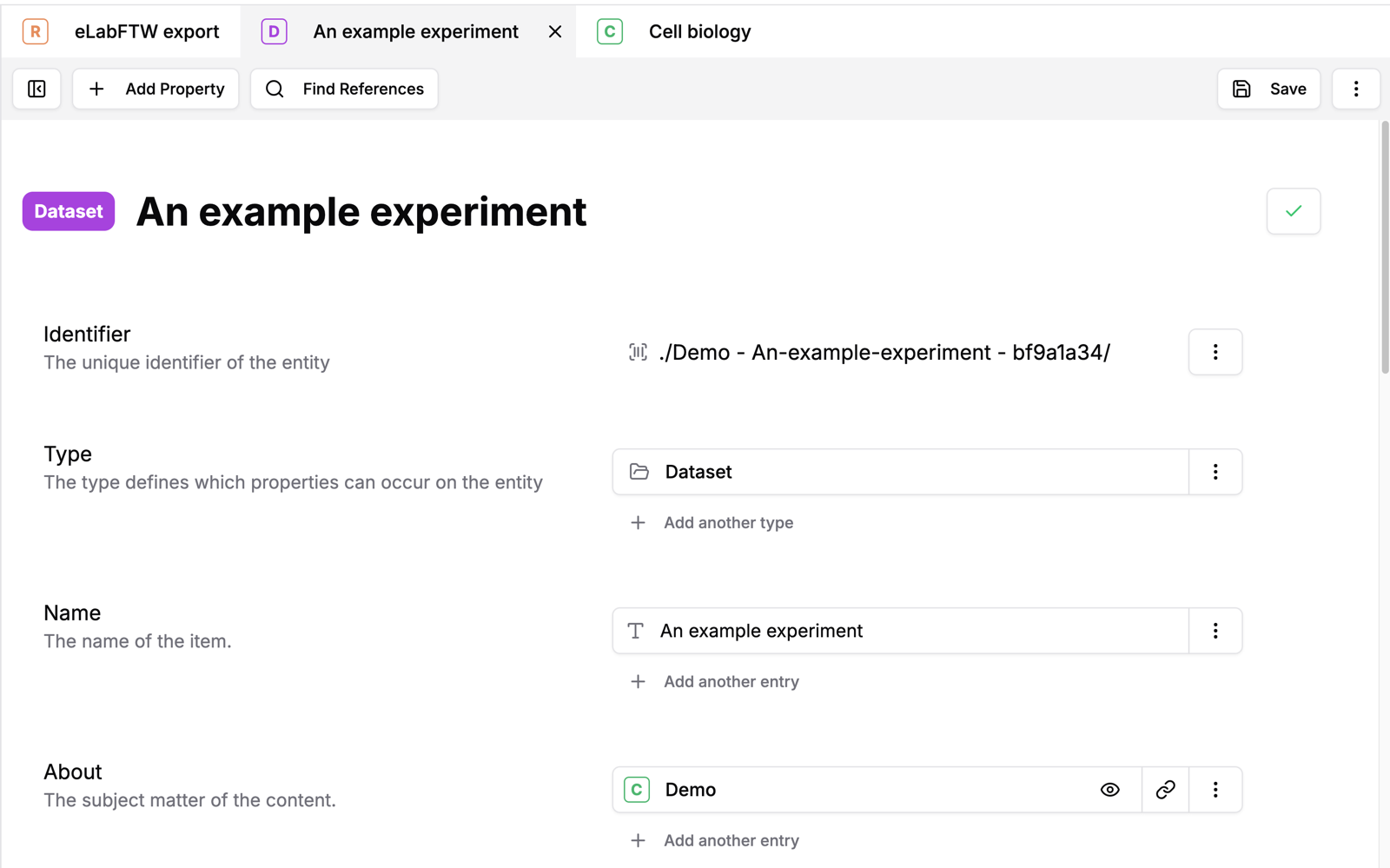Screen dimensions: 1390x868
Task: Click the Find References button
Action: (344, 89)
